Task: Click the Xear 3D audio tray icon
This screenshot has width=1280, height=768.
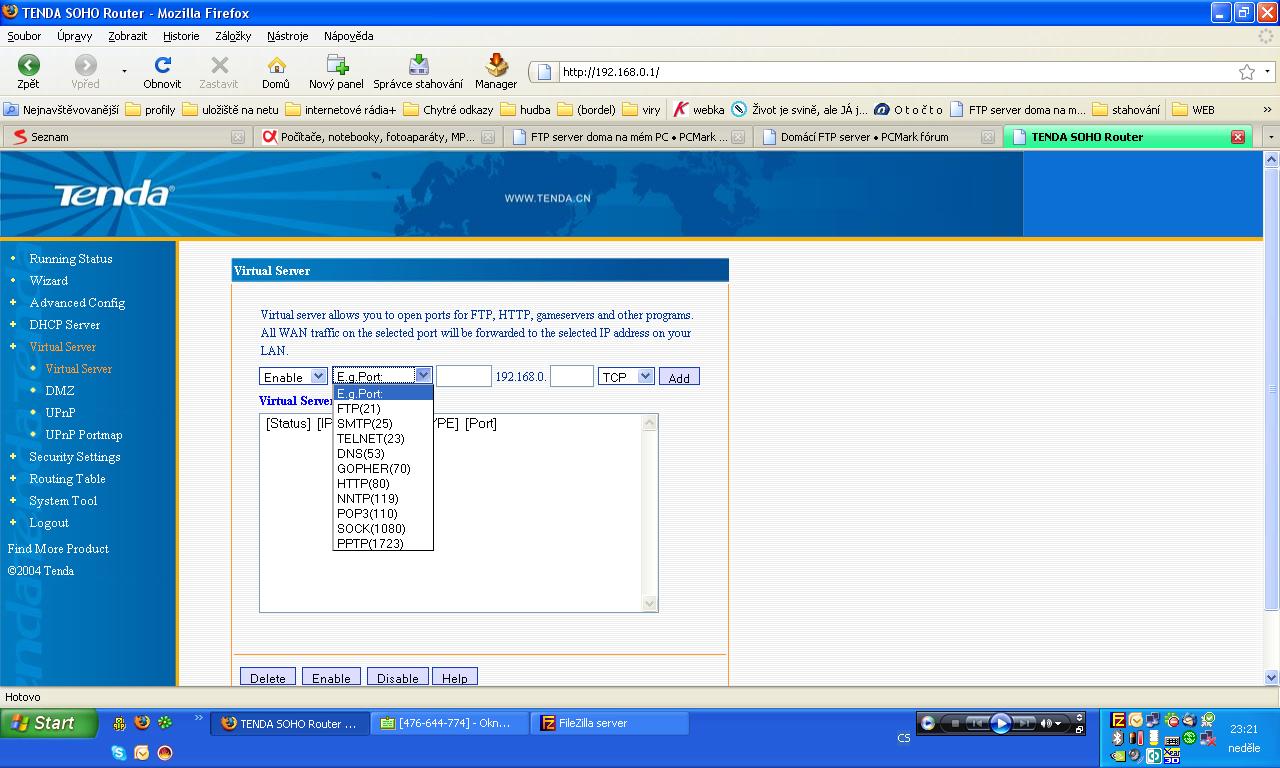Action: [1172, 756]
